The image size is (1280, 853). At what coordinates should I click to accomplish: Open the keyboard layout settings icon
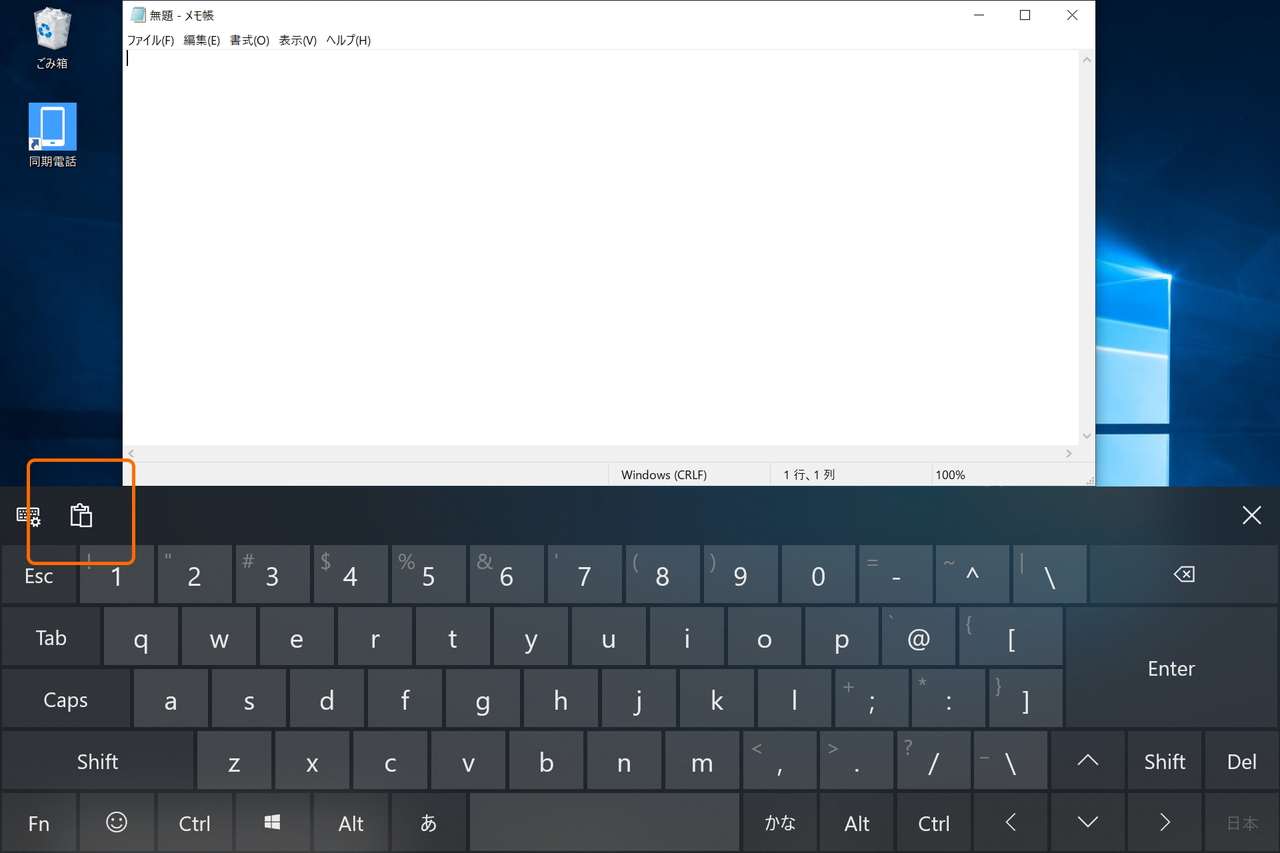pos(27,516)
